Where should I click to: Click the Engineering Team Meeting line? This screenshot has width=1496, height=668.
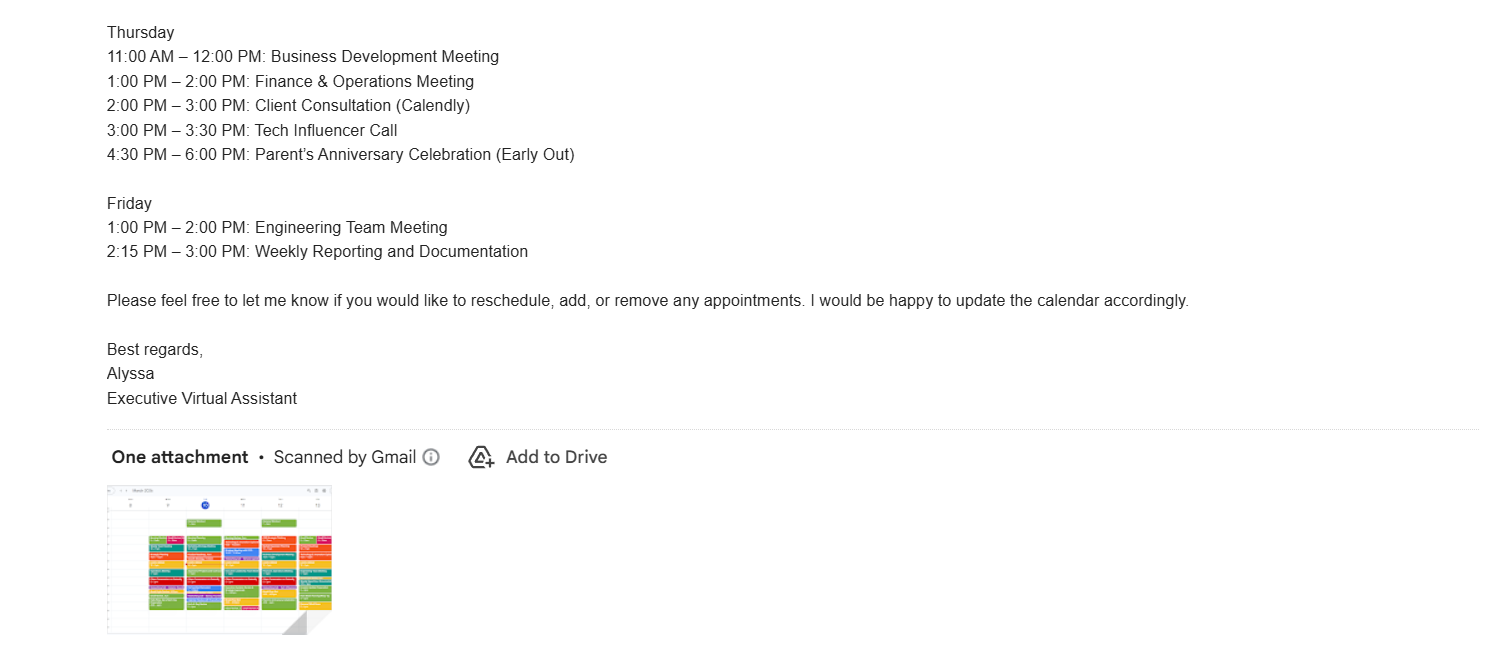(x=277, y=228)
